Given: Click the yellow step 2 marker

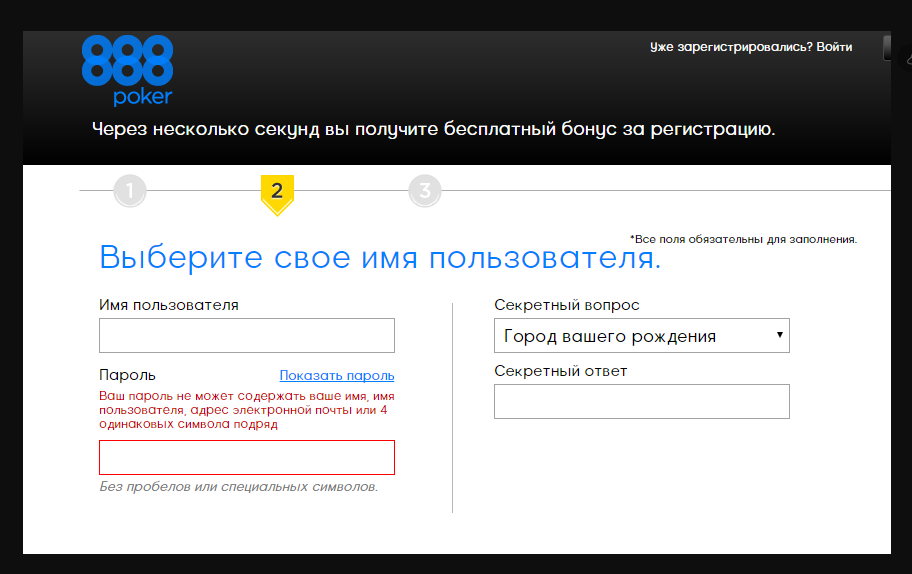Looking at the screenshot, I should pos(277,192).
